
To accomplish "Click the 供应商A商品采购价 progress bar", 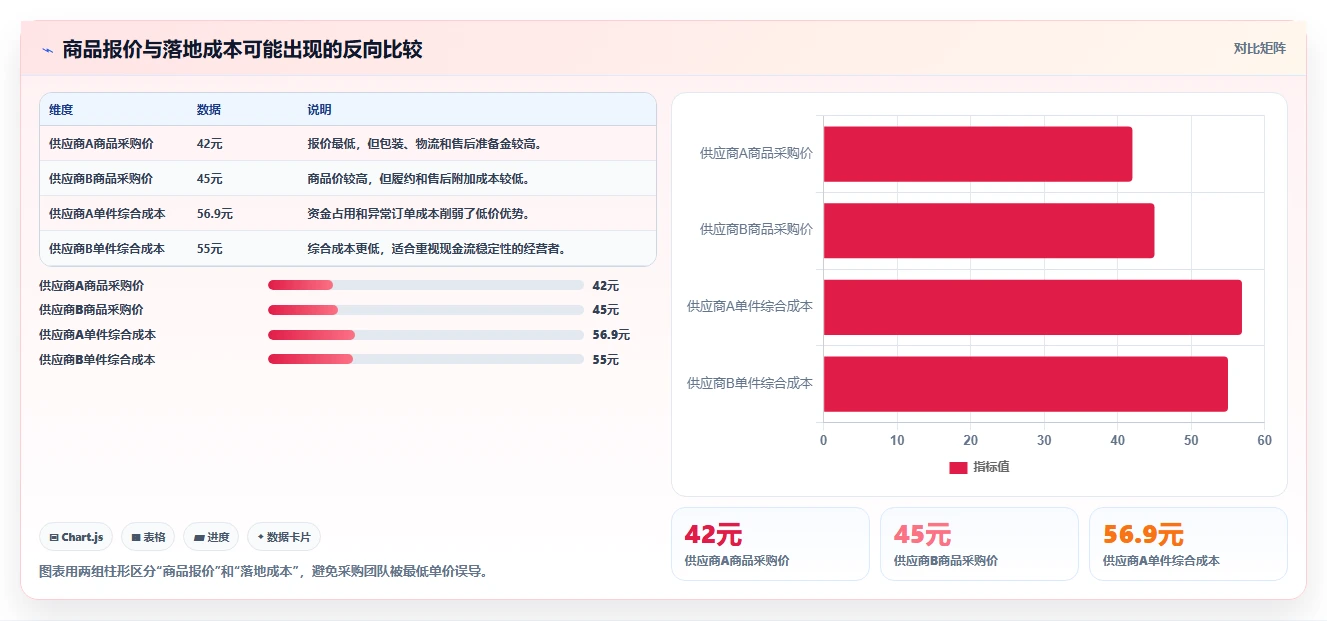I will pos(426,285).
